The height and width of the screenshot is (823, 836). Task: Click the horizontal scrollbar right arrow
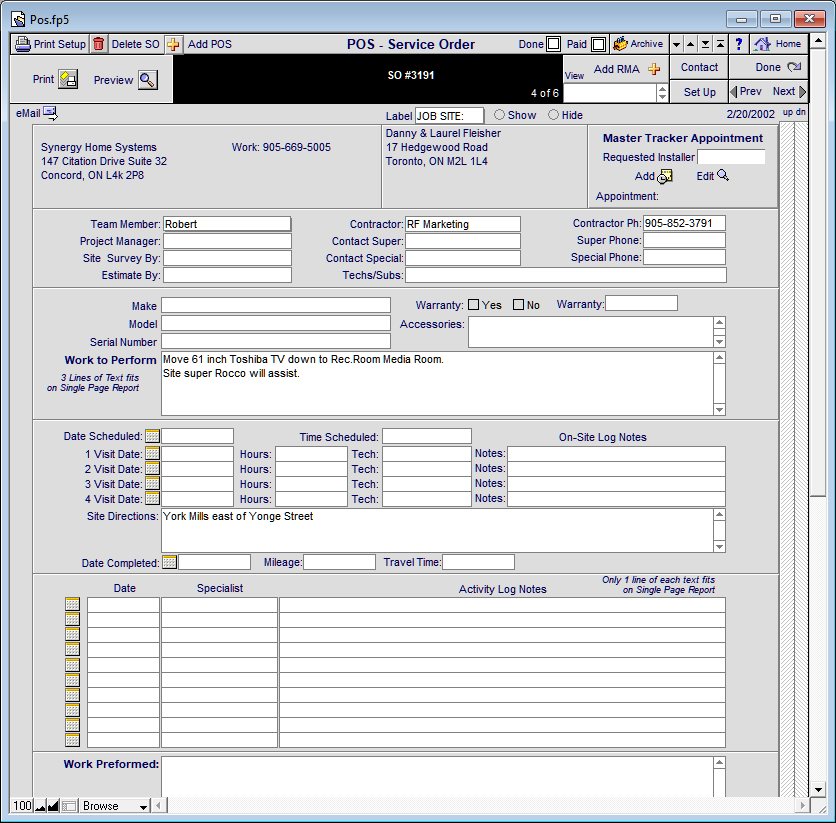tap(802, 805)
